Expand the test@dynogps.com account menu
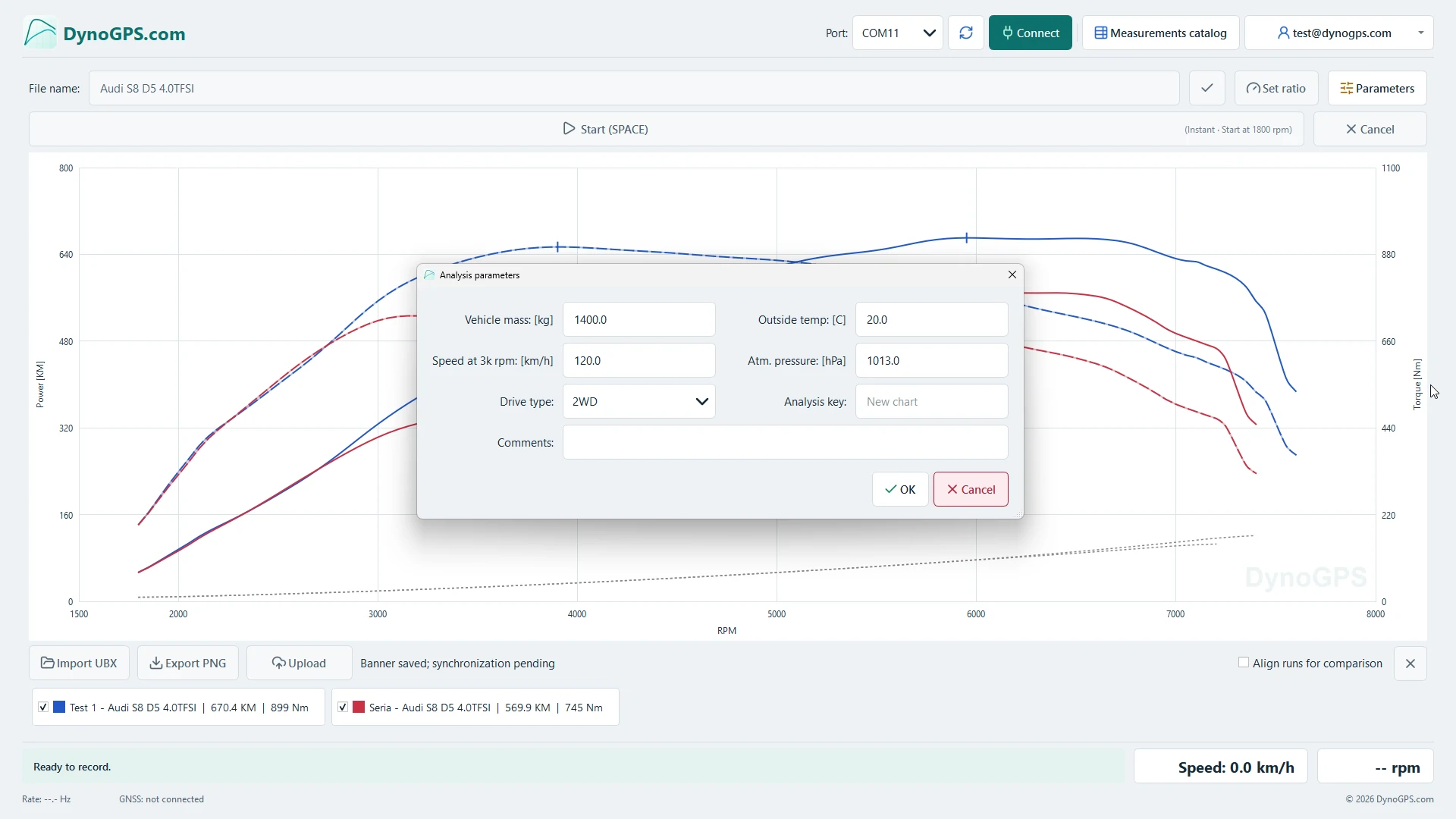1456x819 pixels. coord(1338,33)
